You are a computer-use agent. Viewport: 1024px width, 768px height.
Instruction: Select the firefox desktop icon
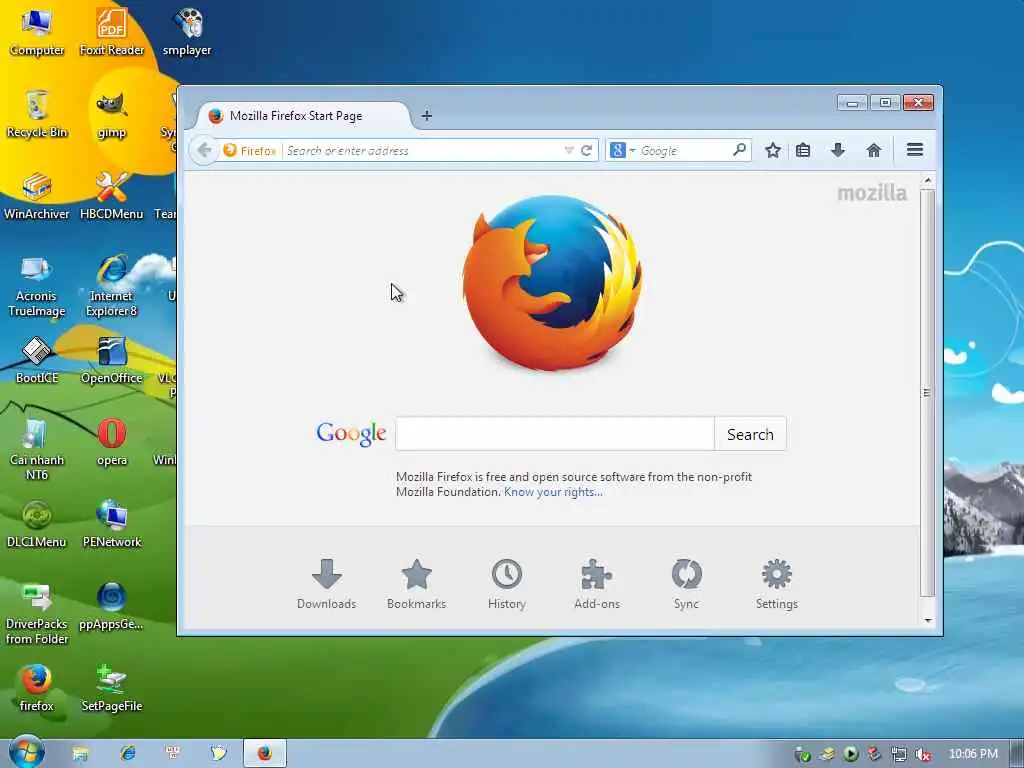pyautogui.click(x=37, y=688)
